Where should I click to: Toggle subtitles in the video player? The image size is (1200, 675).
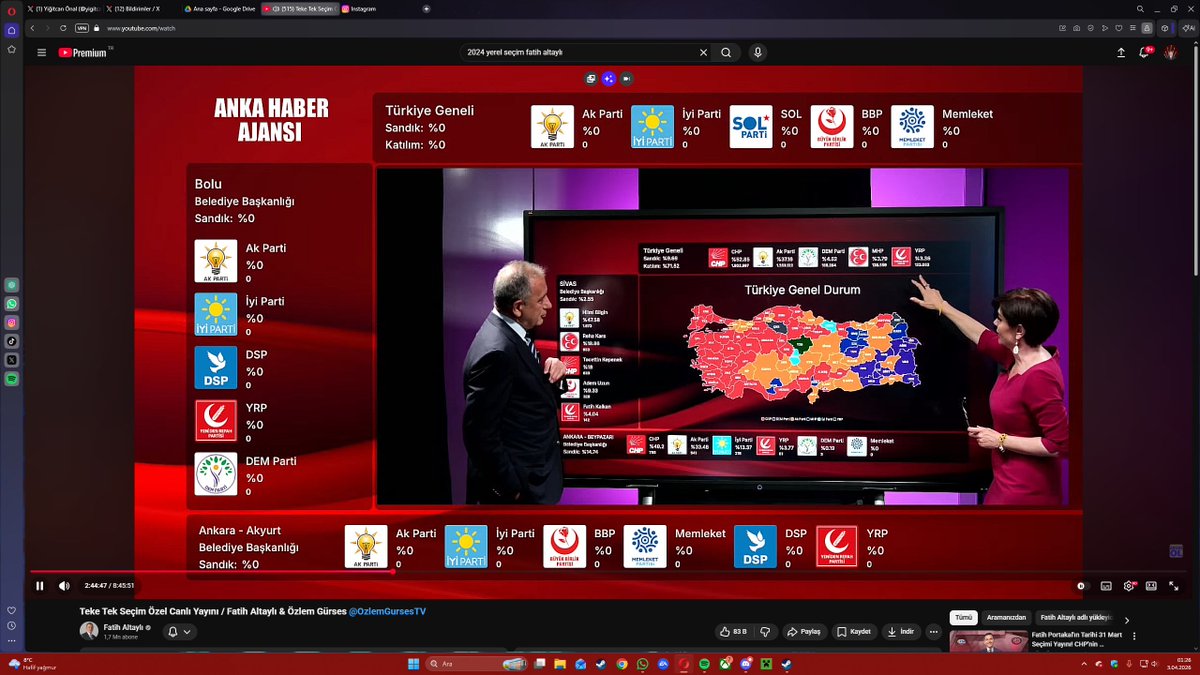click(x=1106, y=586)
